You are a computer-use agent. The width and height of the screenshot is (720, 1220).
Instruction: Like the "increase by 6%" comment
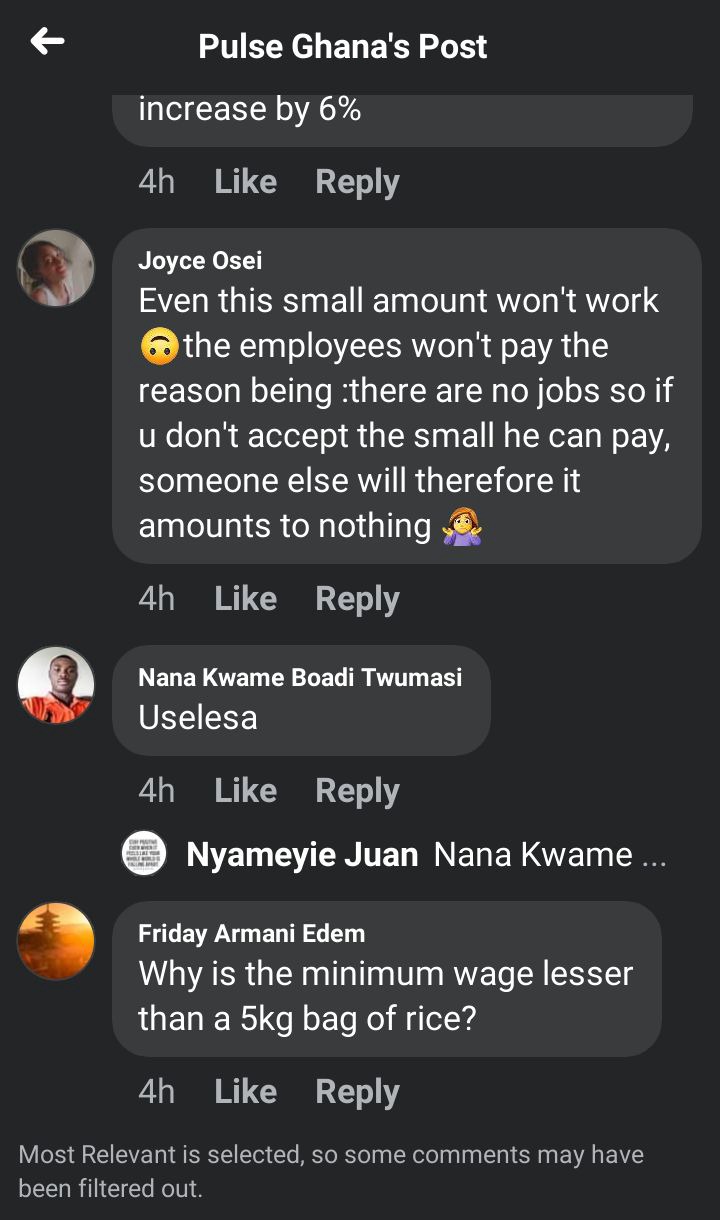(245, 181)
